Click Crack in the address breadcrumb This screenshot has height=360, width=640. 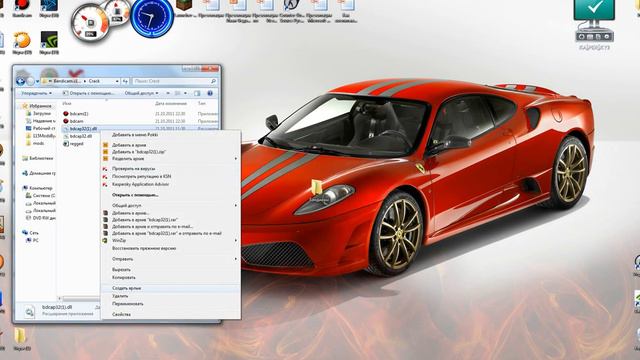[x=94, y=81]
